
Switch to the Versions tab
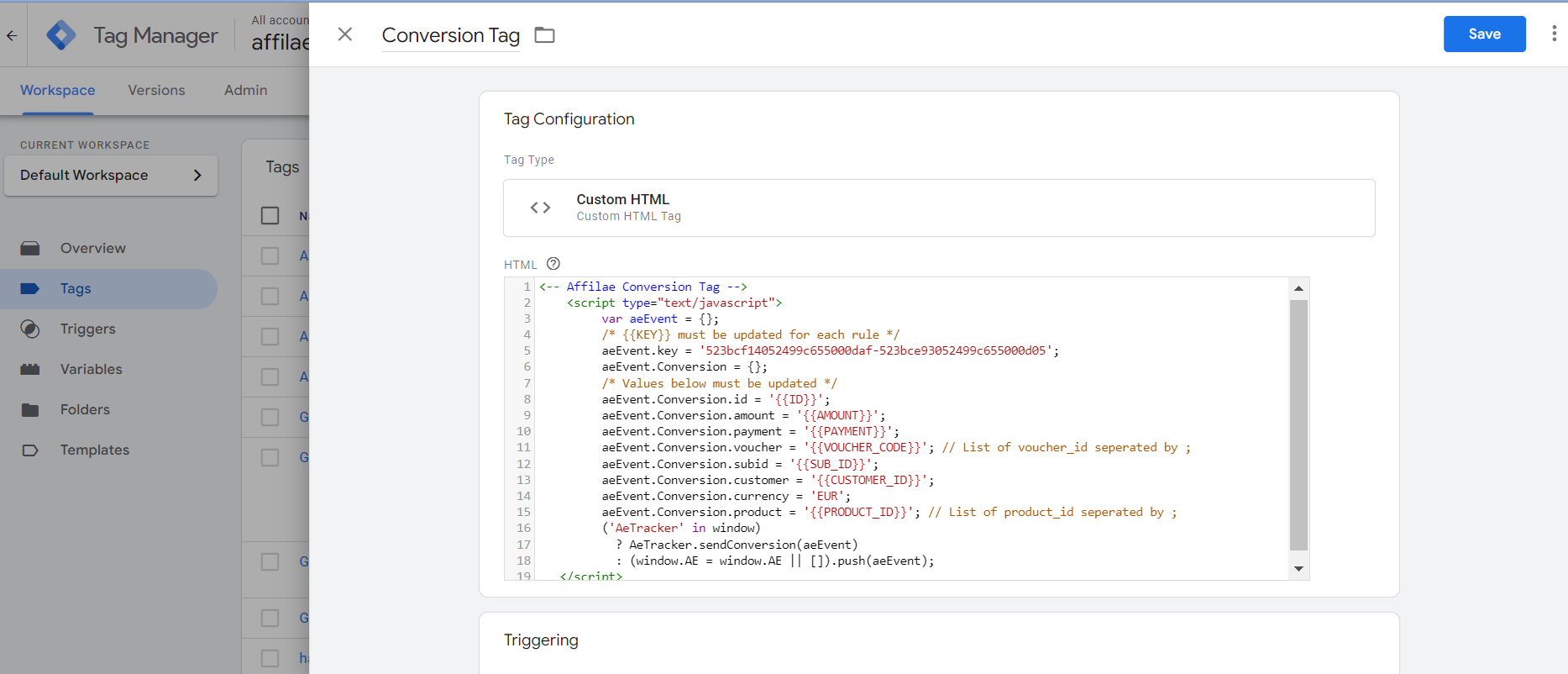pos(156,90)
